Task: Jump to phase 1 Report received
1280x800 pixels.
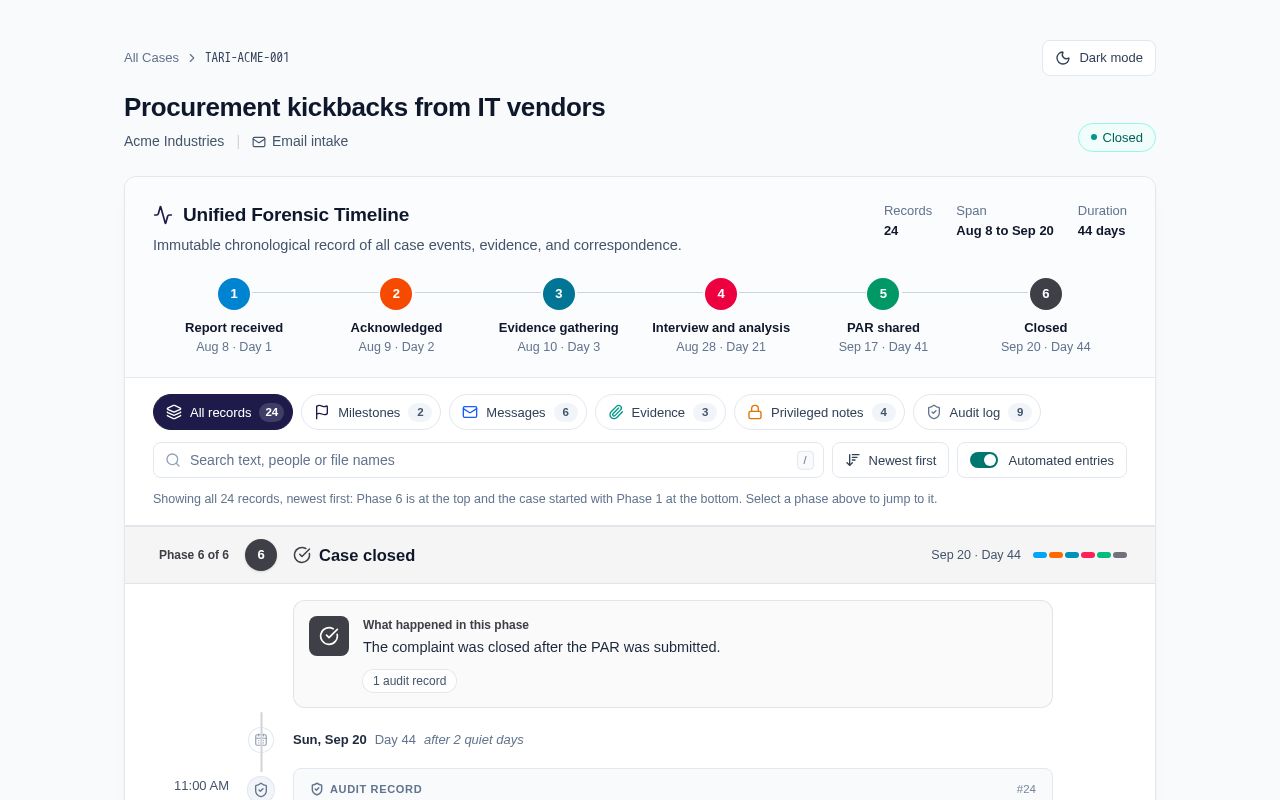Action: (x=234, y=316)
